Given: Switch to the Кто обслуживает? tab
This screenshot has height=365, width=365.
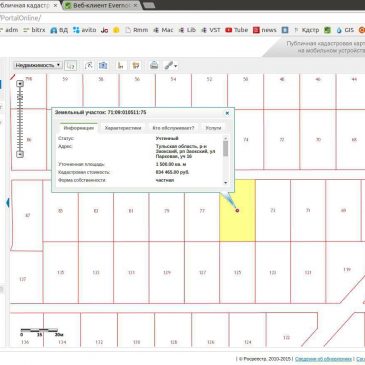Looking at the screenshot, I should 173,128.
